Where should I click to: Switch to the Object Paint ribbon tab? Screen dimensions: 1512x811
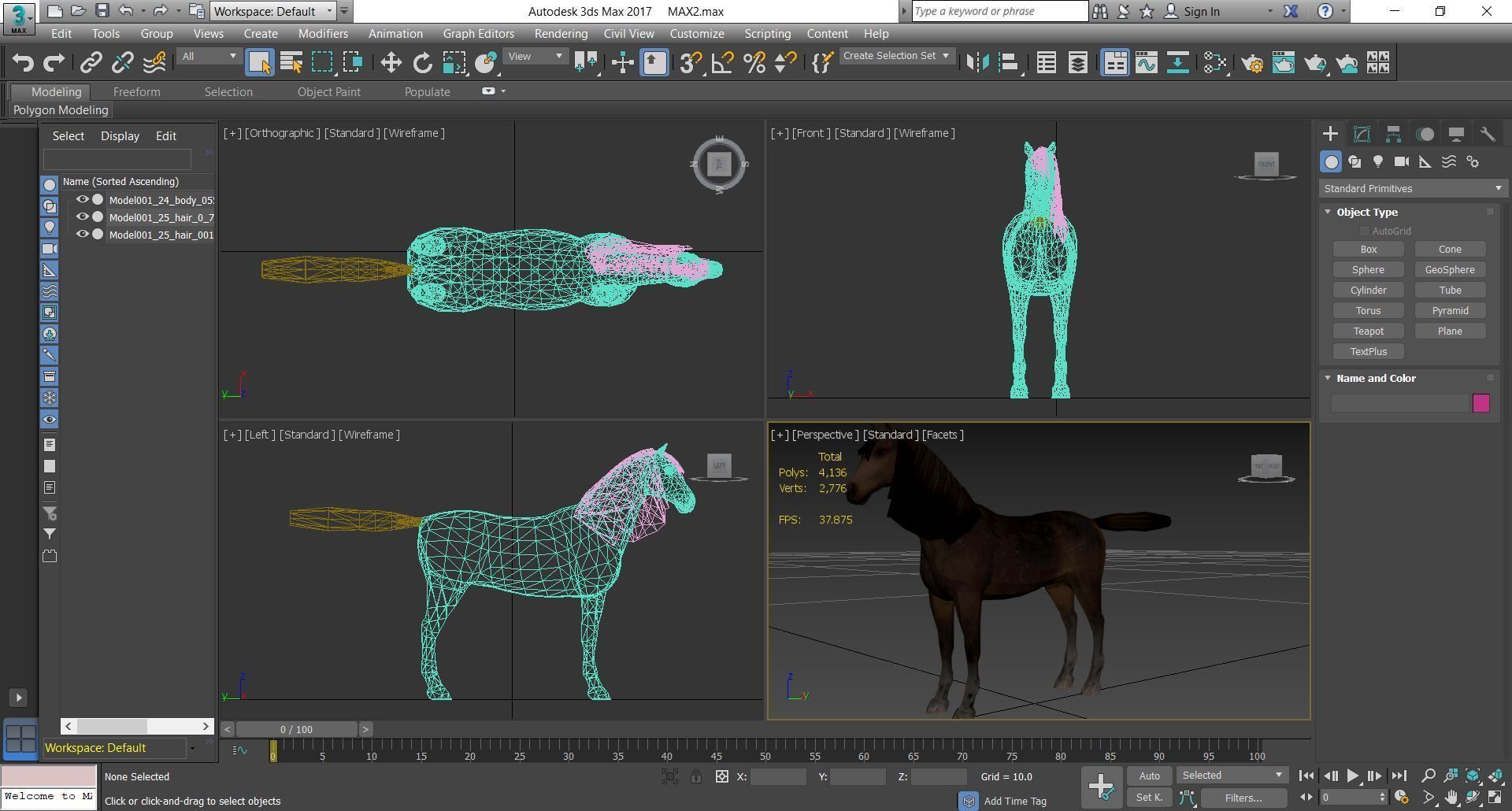(328, 92)
